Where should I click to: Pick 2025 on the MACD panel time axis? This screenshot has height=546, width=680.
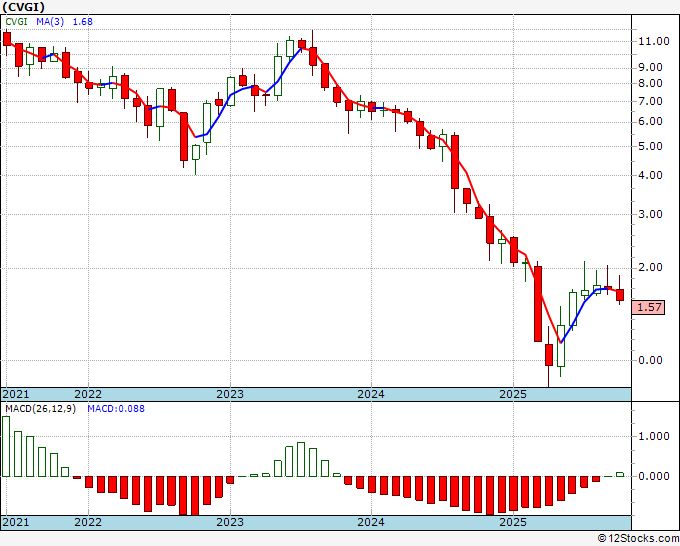513,522
